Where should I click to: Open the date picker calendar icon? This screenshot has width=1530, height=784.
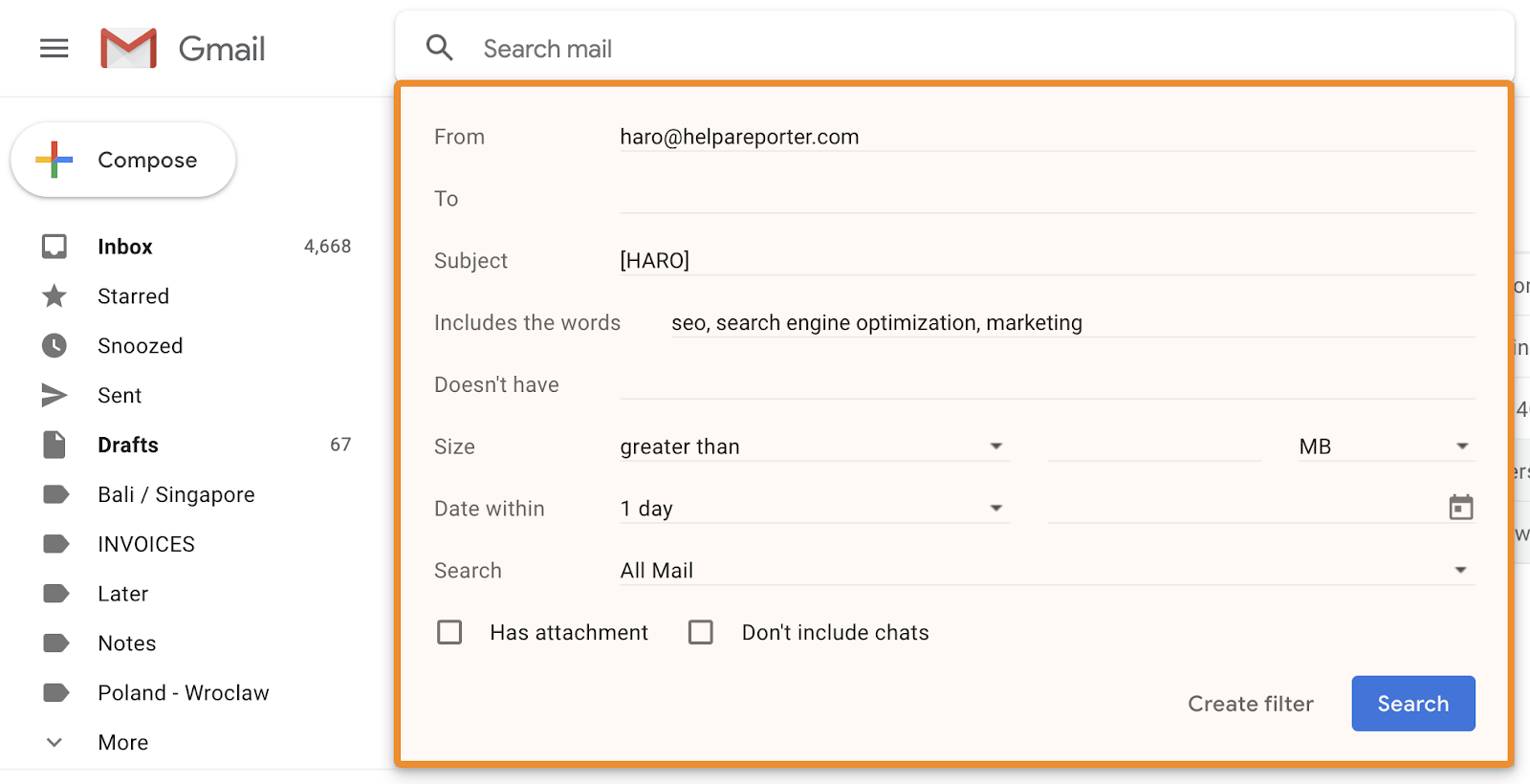click(x=1461, y=508)
